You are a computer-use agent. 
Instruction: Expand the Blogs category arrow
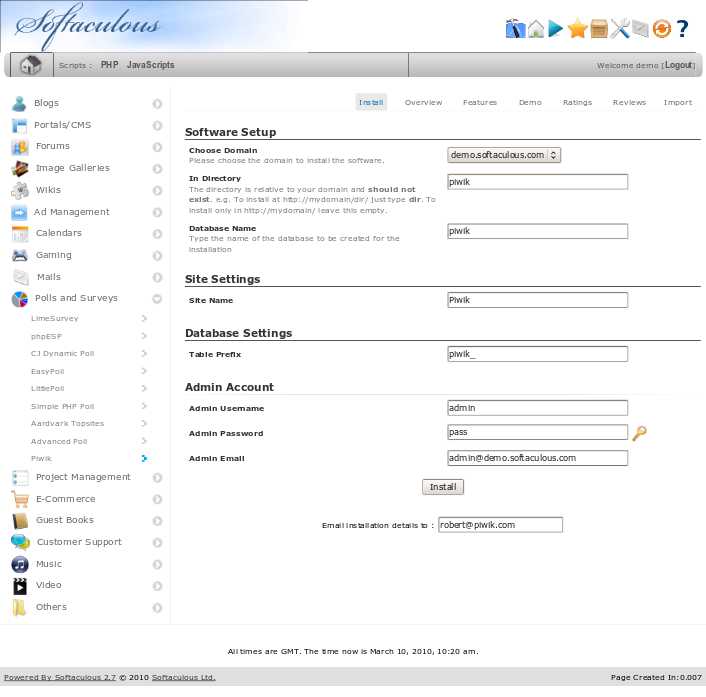click(157, 104)
